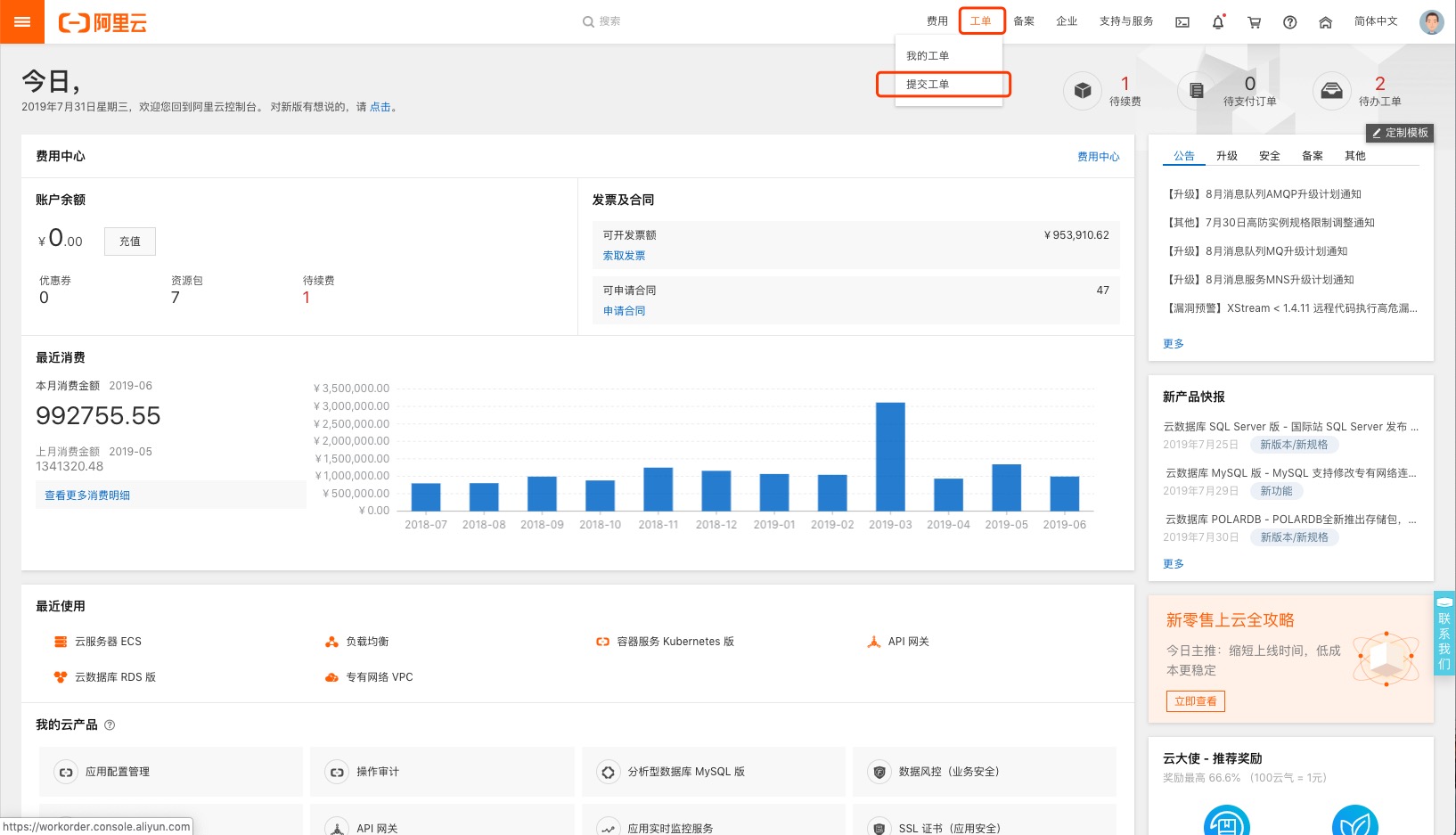Viewport: 1456px width, 835px height.
Task: Open 查看更多消费明细 link
Action: (x=87, y=495)
